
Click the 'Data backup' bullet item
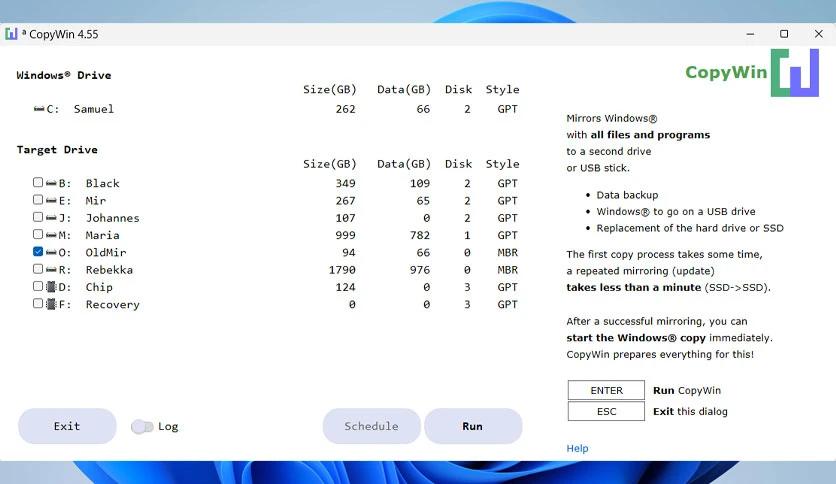627,195
